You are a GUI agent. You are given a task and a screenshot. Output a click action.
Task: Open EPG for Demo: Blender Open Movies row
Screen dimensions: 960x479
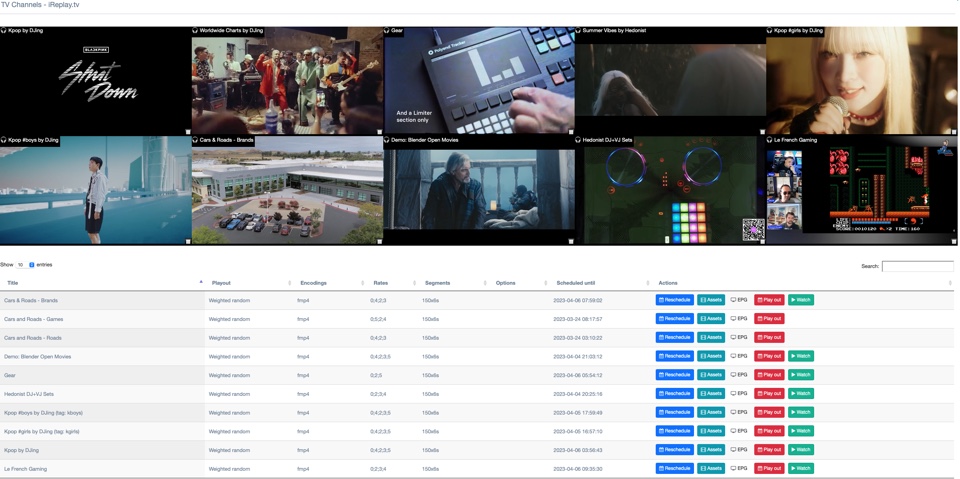click(739, 356)
